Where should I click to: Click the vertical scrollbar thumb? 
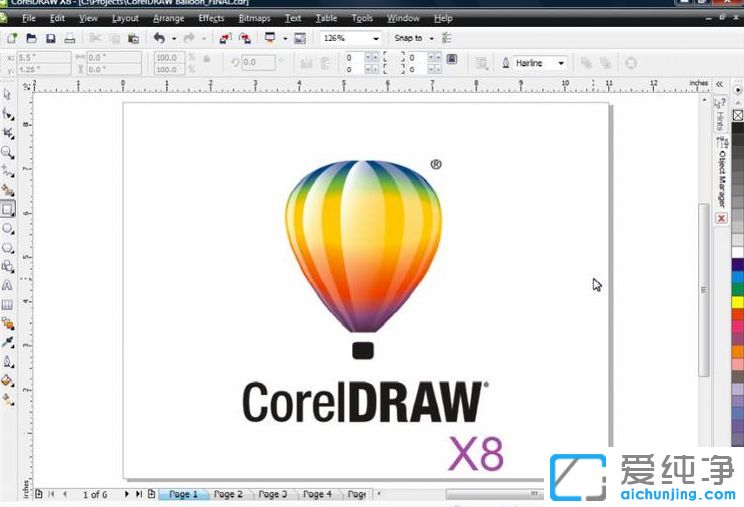click(704, 290)
